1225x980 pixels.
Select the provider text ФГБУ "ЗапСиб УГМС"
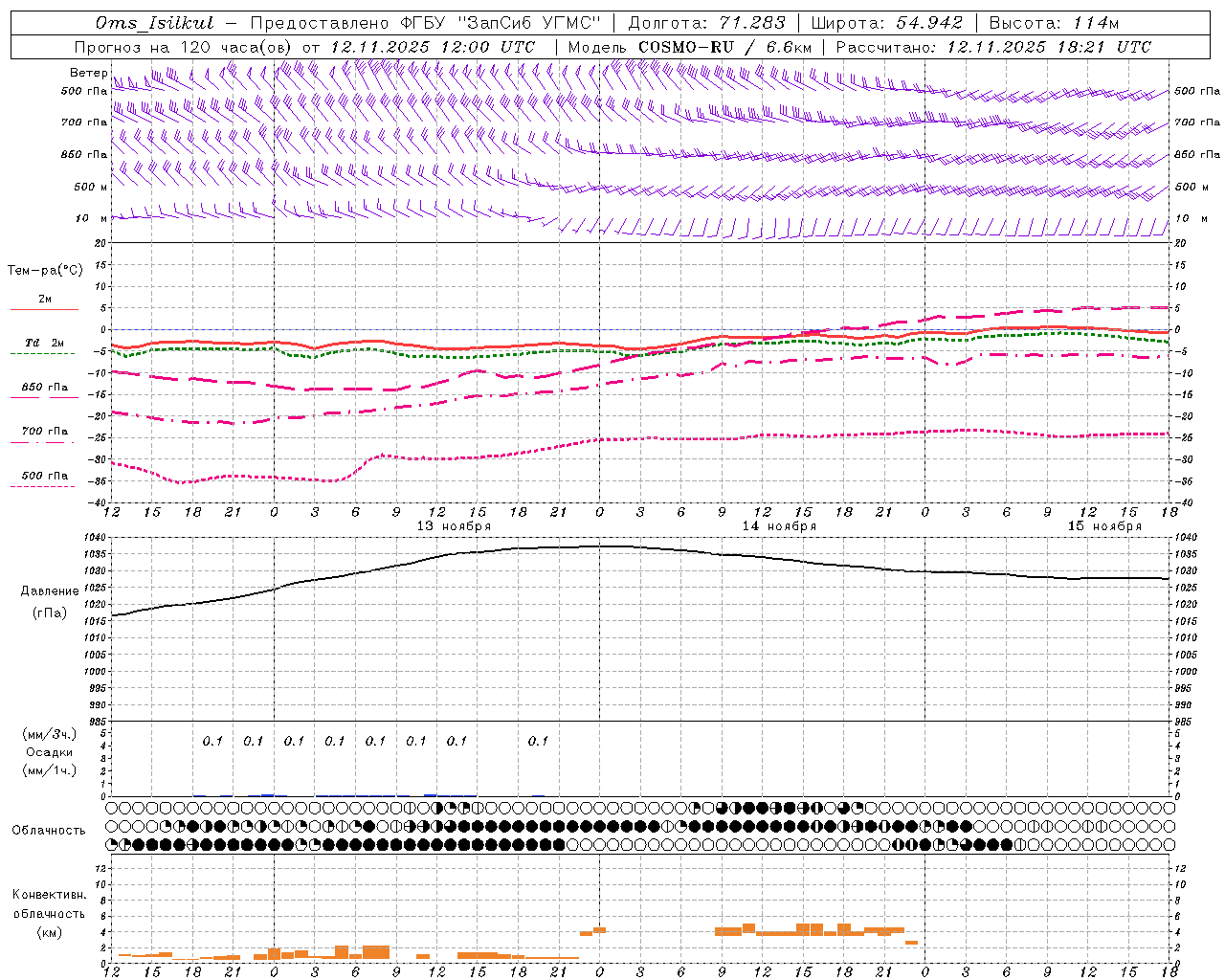pos(501,23)
